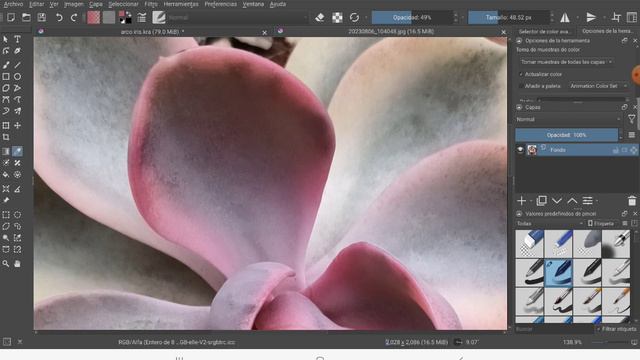Open layer properties button in Capas

tap(587, 200)
